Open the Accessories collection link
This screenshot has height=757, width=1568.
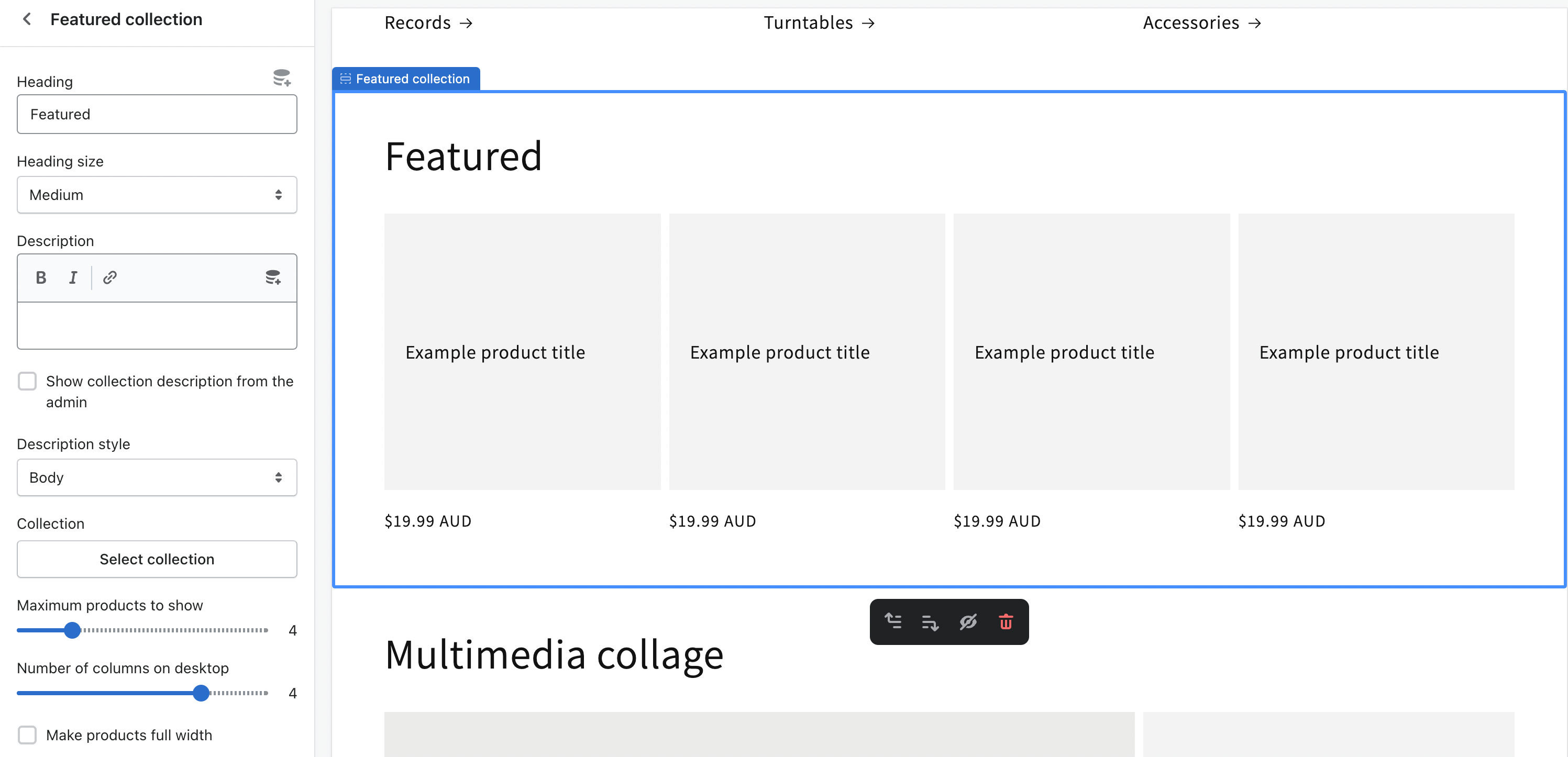coord(1200,22)
